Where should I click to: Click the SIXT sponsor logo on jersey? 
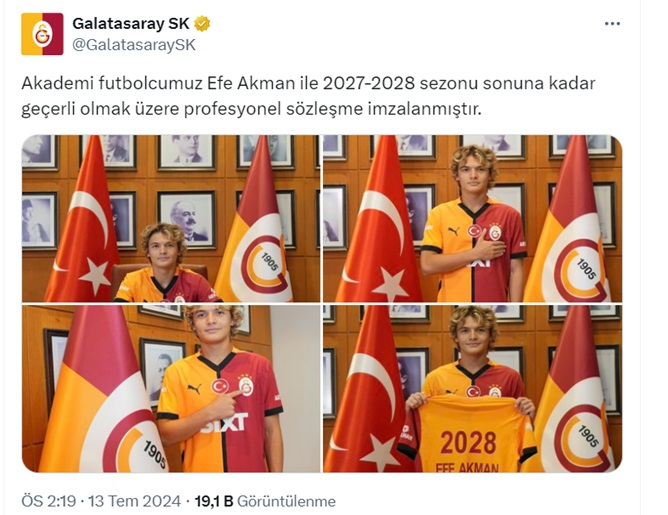[225, 423]
